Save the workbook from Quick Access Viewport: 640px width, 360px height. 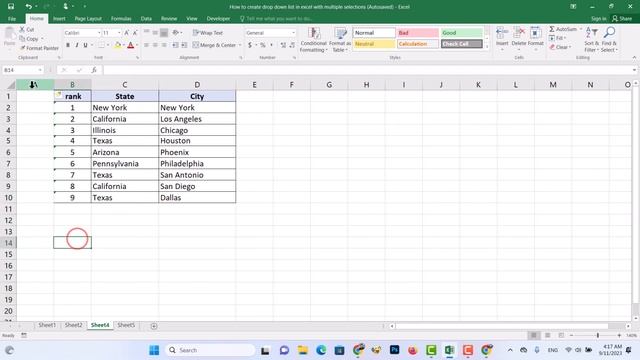point(11,7)
